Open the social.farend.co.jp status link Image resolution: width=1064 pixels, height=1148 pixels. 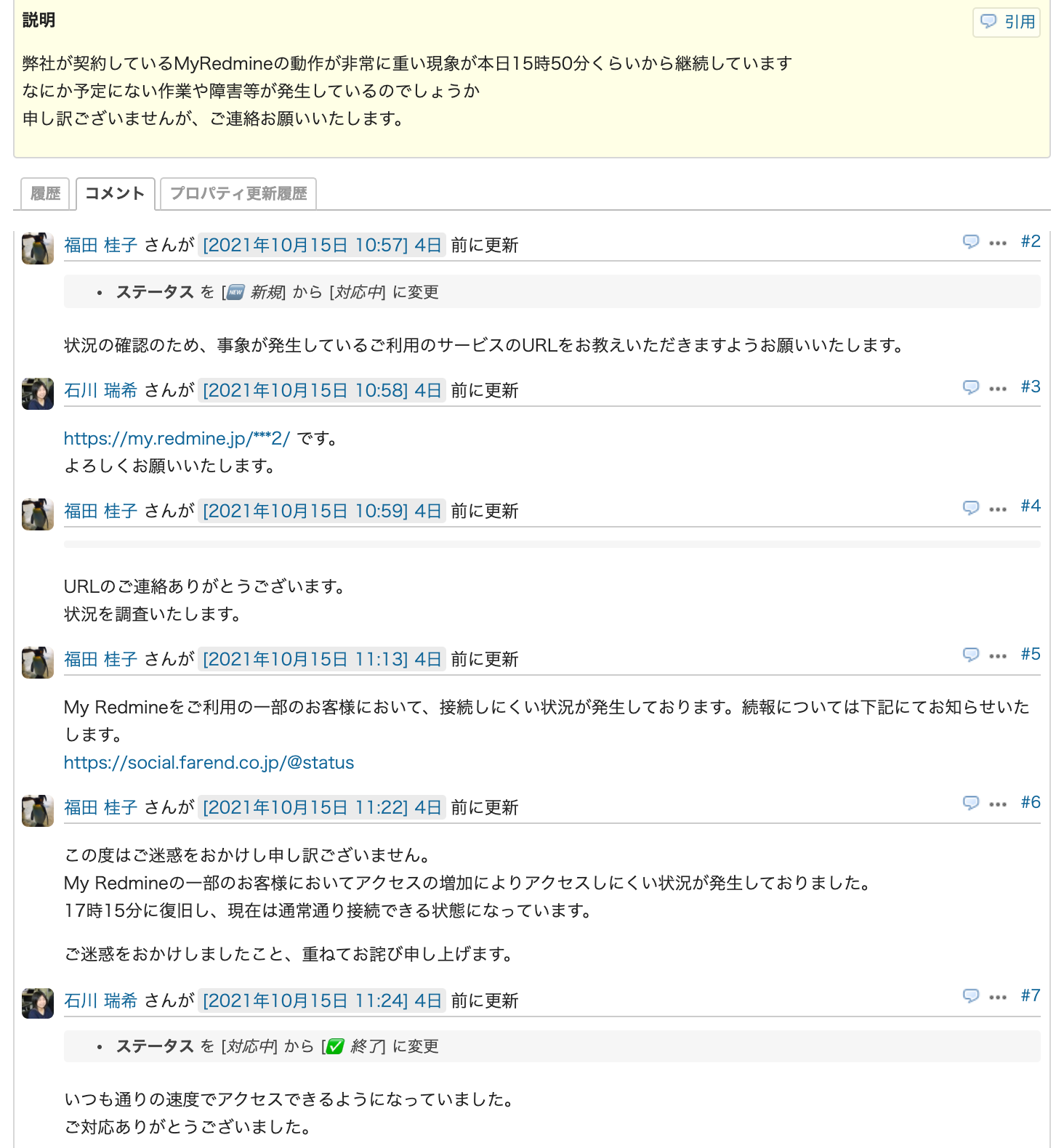[209, 763]
